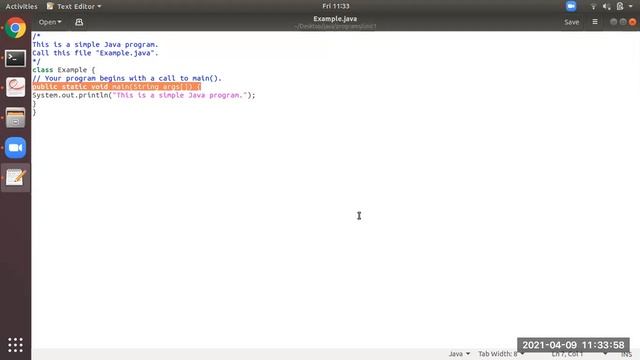Select the Text Editor dock icon
The width and height of the screenshot is (640, 360).
[16, 178]
